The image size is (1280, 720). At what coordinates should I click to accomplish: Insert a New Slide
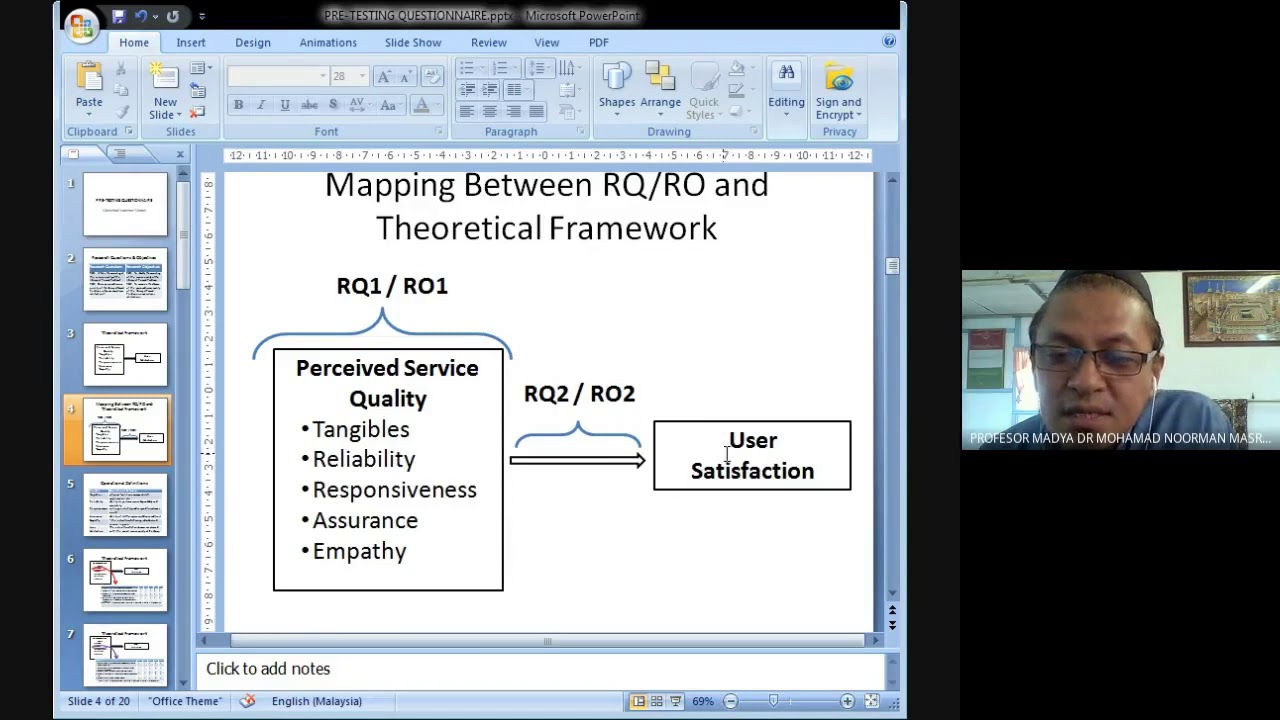(x=165, y=90)
